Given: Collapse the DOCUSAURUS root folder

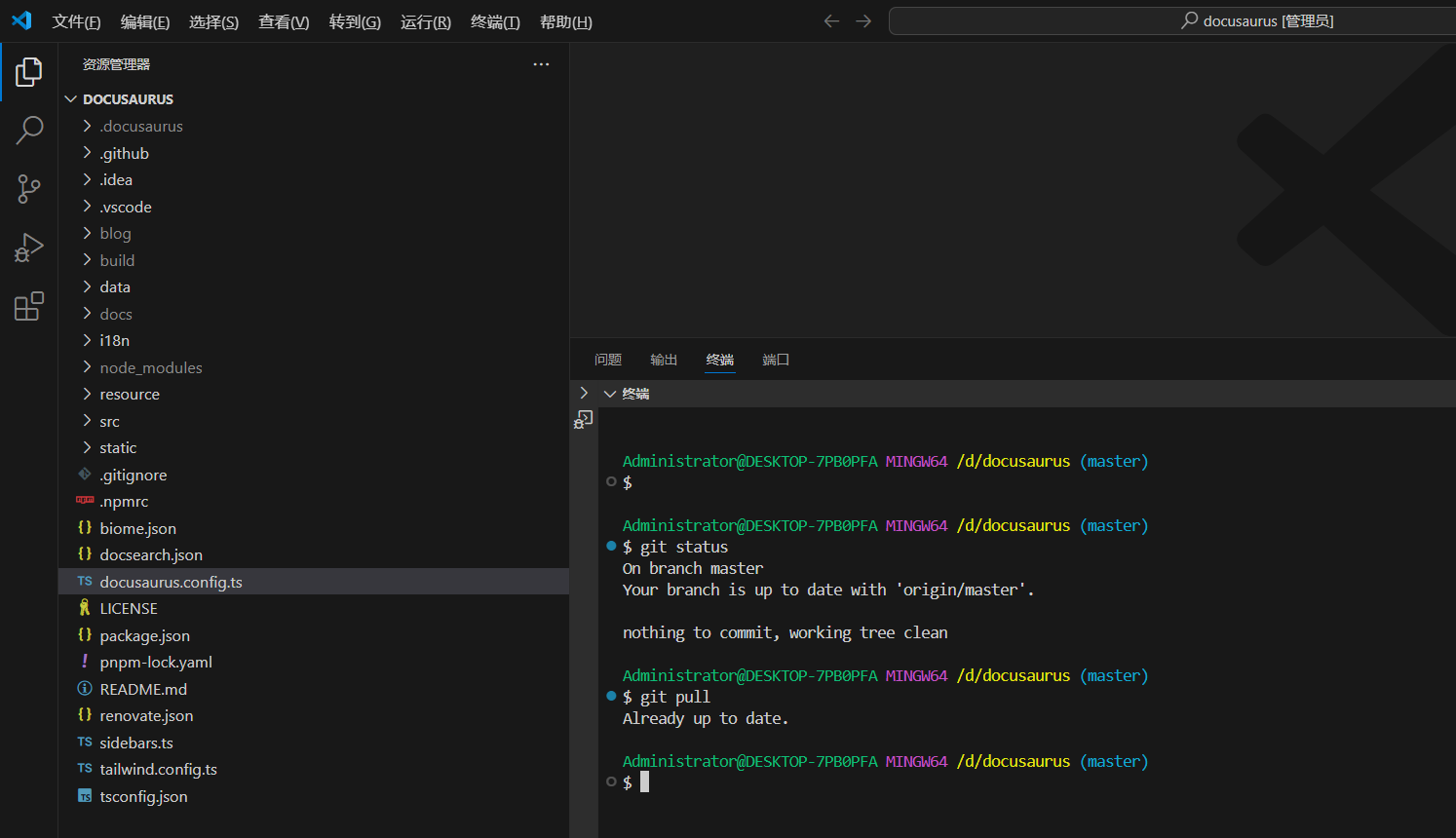Looking at the screenshot, I should point(70,99).
